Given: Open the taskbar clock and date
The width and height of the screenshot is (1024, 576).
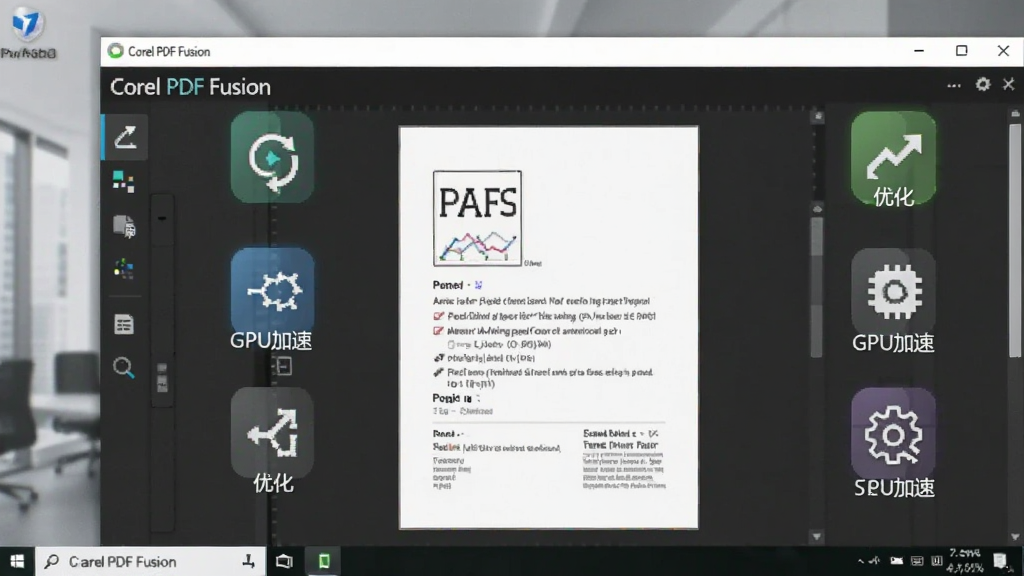Looking at the screenshot, I should point(965,561).
